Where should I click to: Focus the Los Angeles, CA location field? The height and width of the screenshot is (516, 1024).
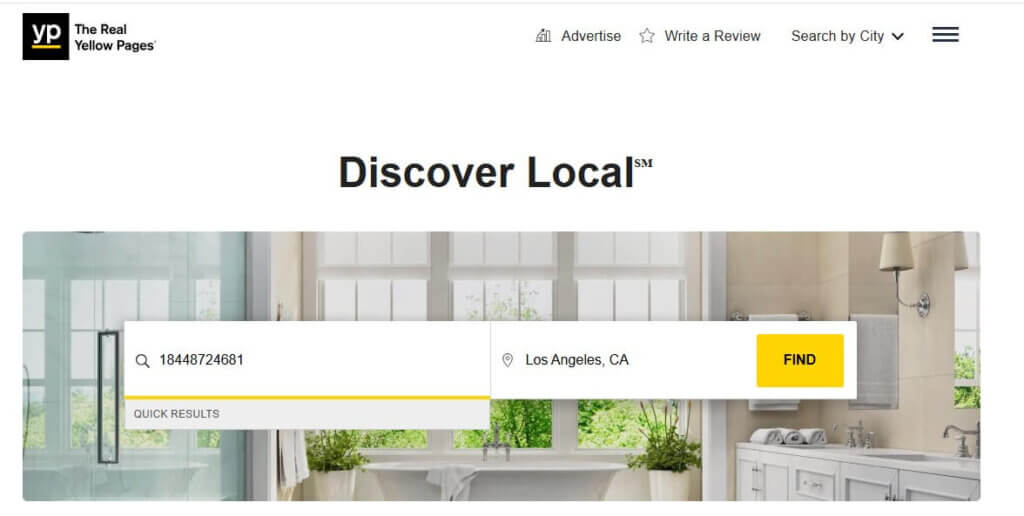pos(624,359)
